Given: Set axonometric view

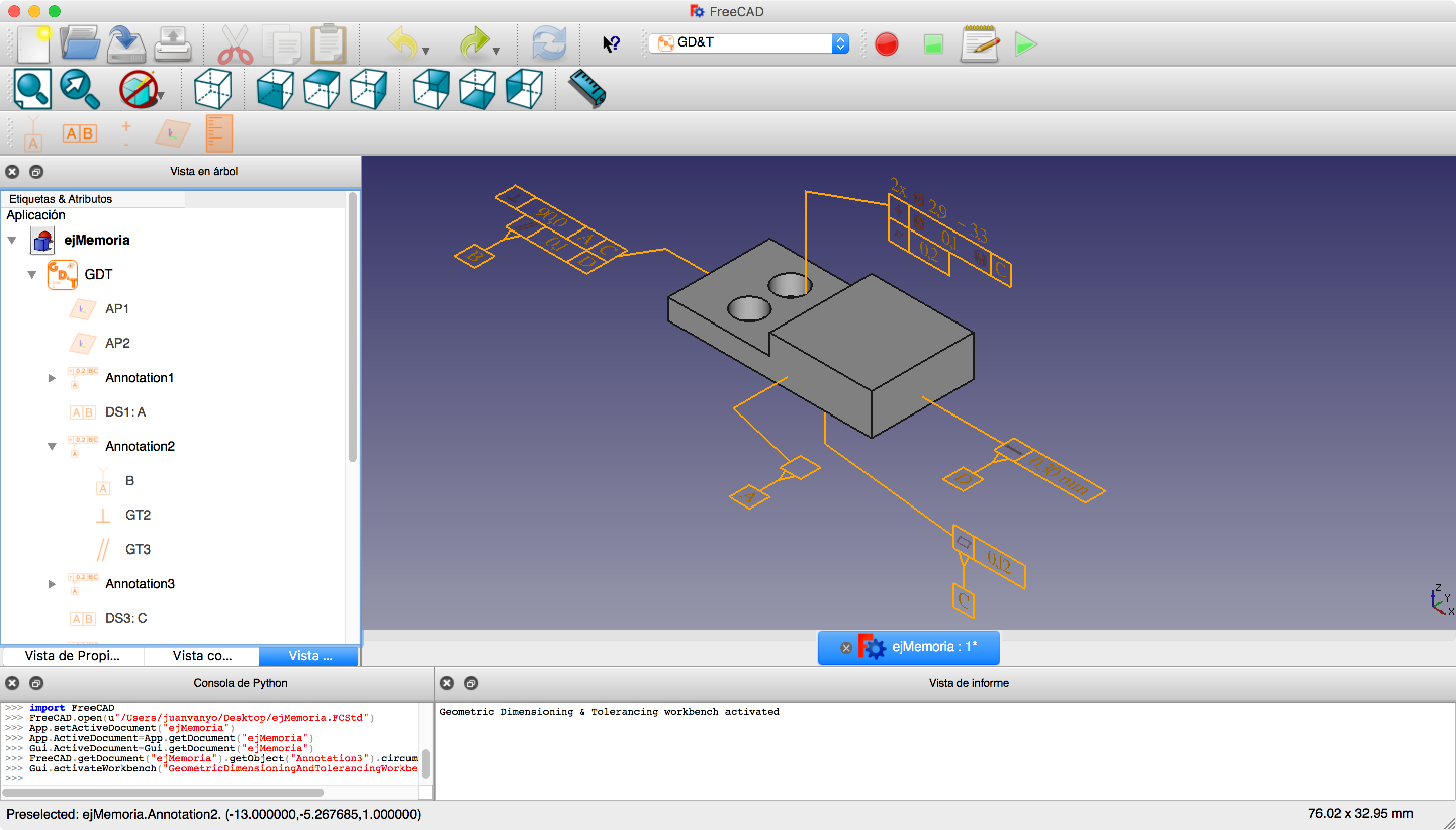Looking at the screenshot, I should (x=213, y=88).
